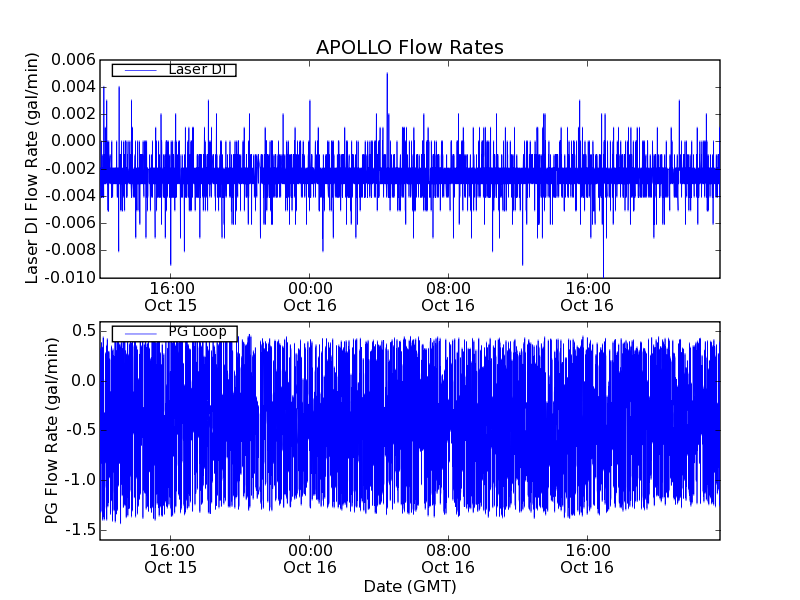Click the Laser DI Flow Rate y-axis label

pos(32,169)
